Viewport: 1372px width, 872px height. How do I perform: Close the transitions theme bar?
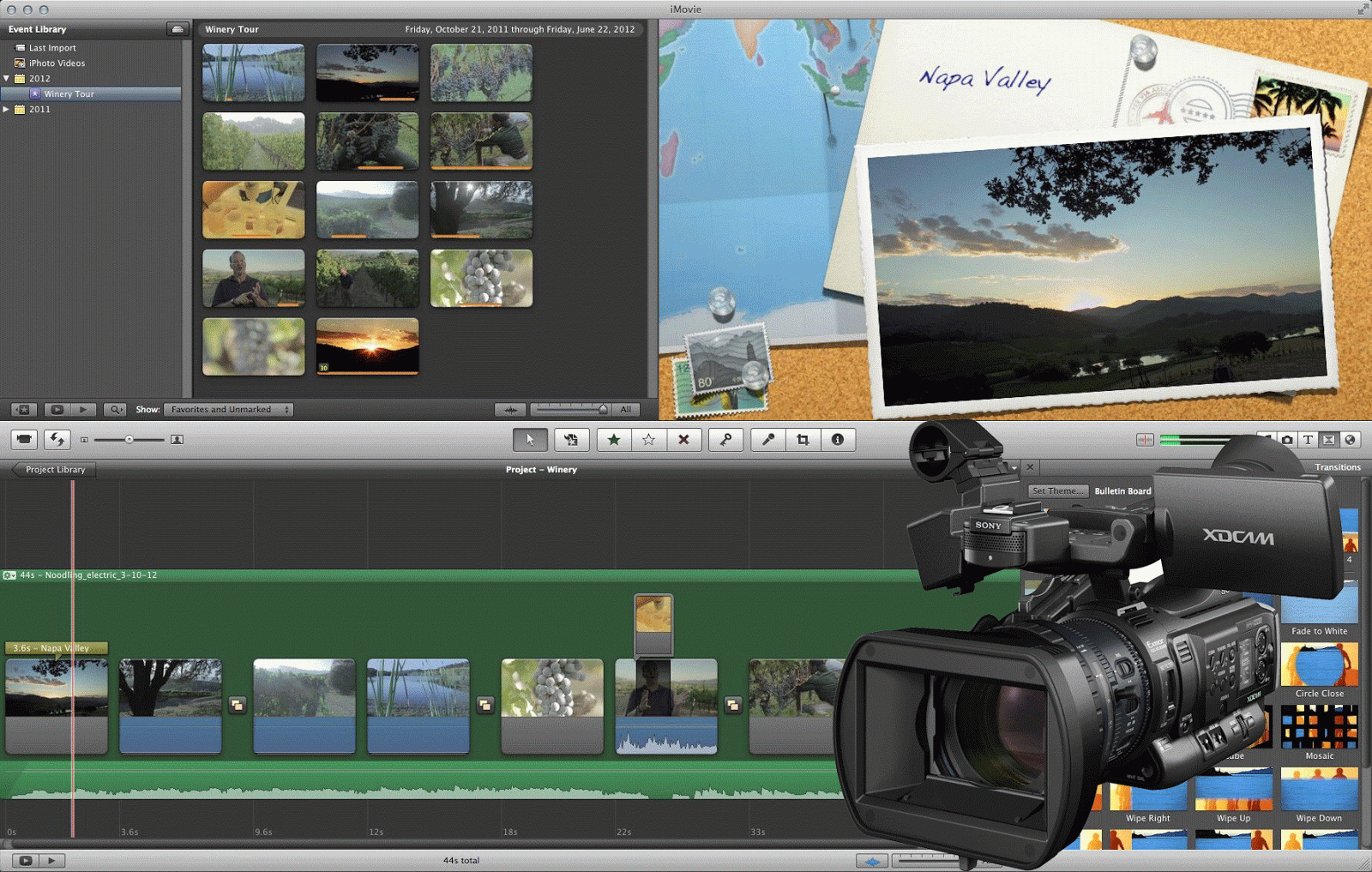pos(1030,467)
